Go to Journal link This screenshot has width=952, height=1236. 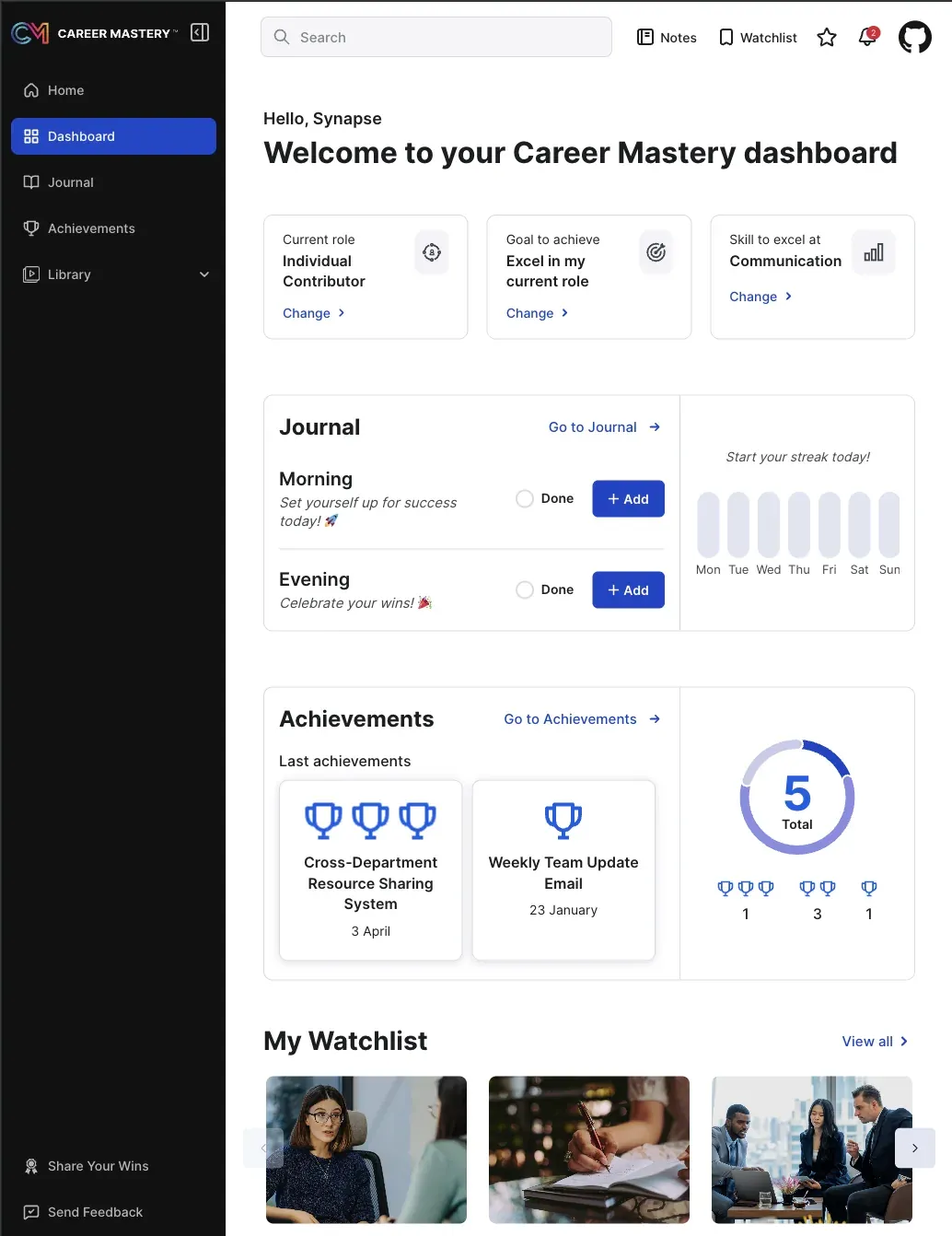click(x=605, y=427)
